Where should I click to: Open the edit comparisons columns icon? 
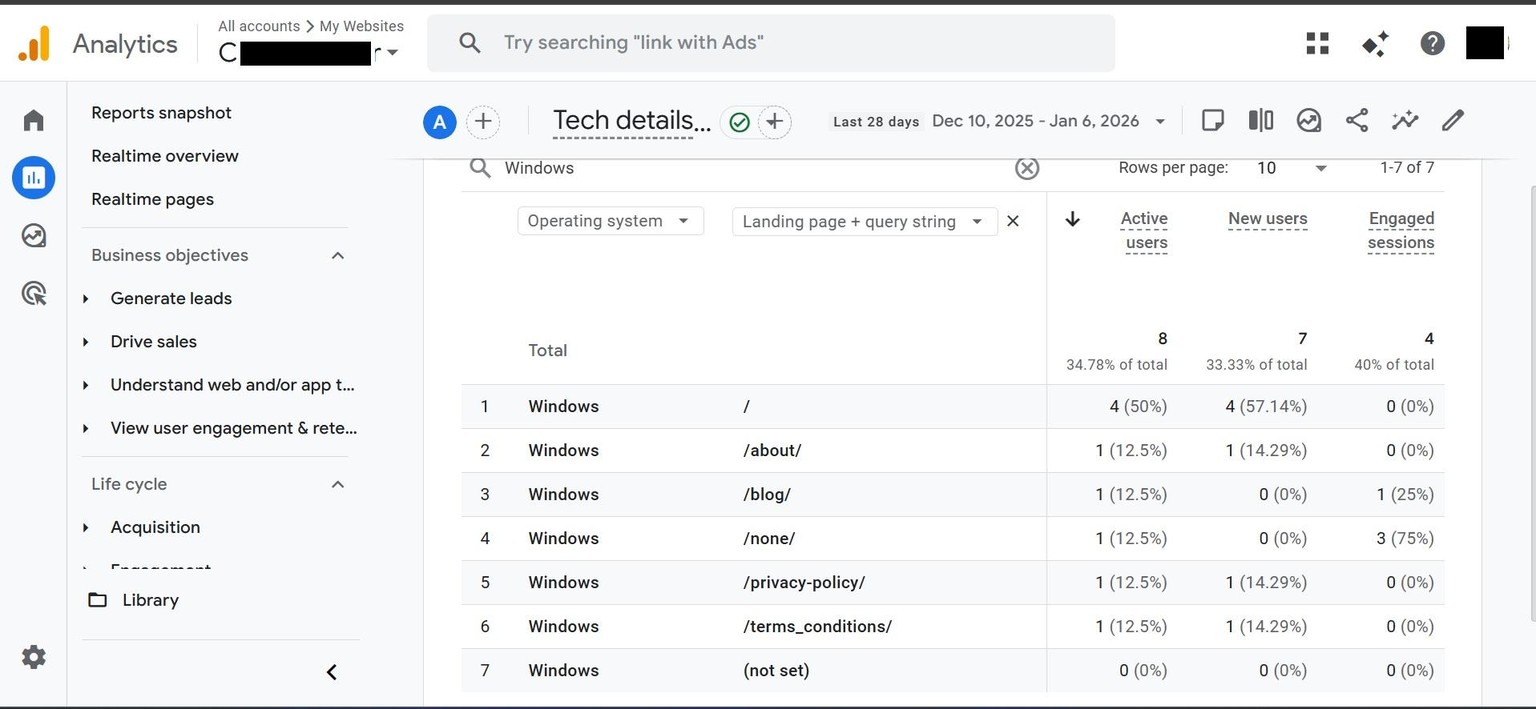point(1261,121)
